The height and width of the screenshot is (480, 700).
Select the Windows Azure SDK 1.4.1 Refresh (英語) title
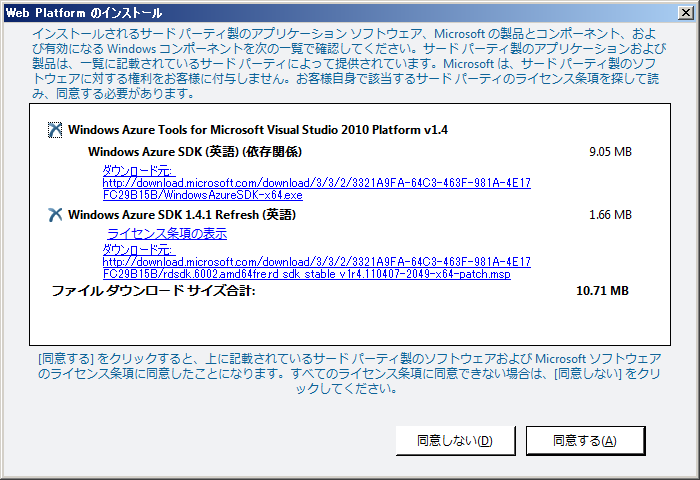pyautogui.click(x=181, y=214)
